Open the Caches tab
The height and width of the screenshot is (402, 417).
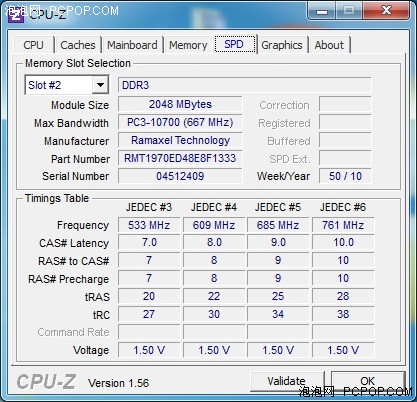[78, 45]
